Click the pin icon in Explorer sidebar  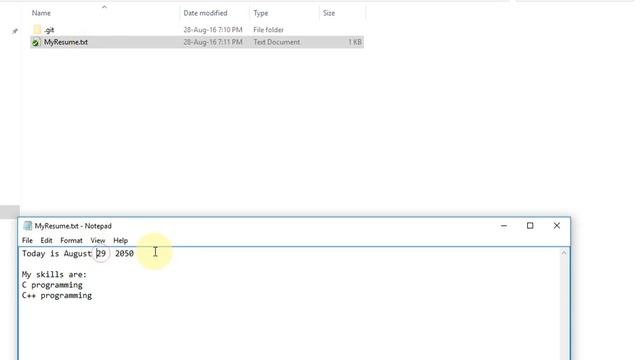[15, 31]
